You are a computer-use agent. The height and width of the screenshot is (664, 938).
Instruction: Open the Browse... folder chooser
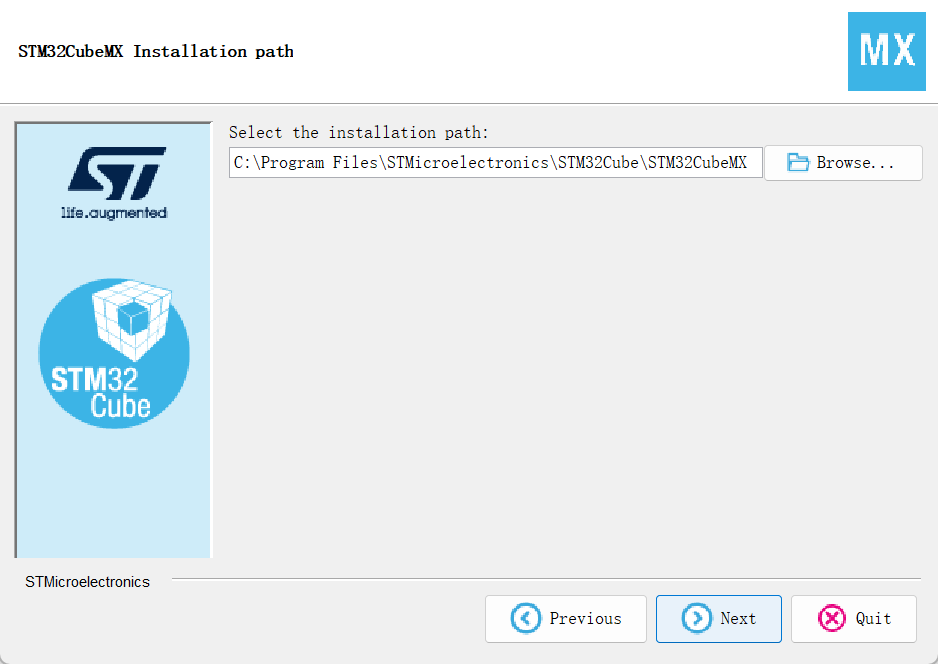854,163
